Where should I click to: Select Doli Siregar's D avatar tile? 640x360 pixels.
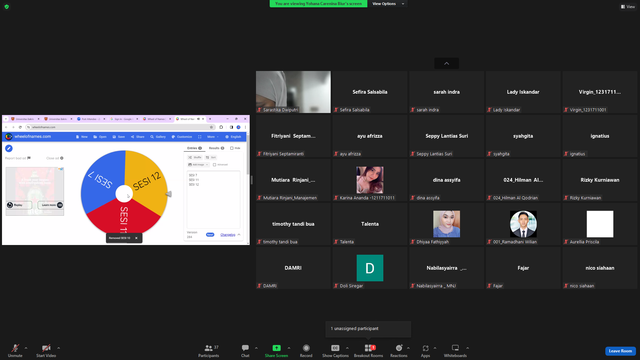point(370,268)
